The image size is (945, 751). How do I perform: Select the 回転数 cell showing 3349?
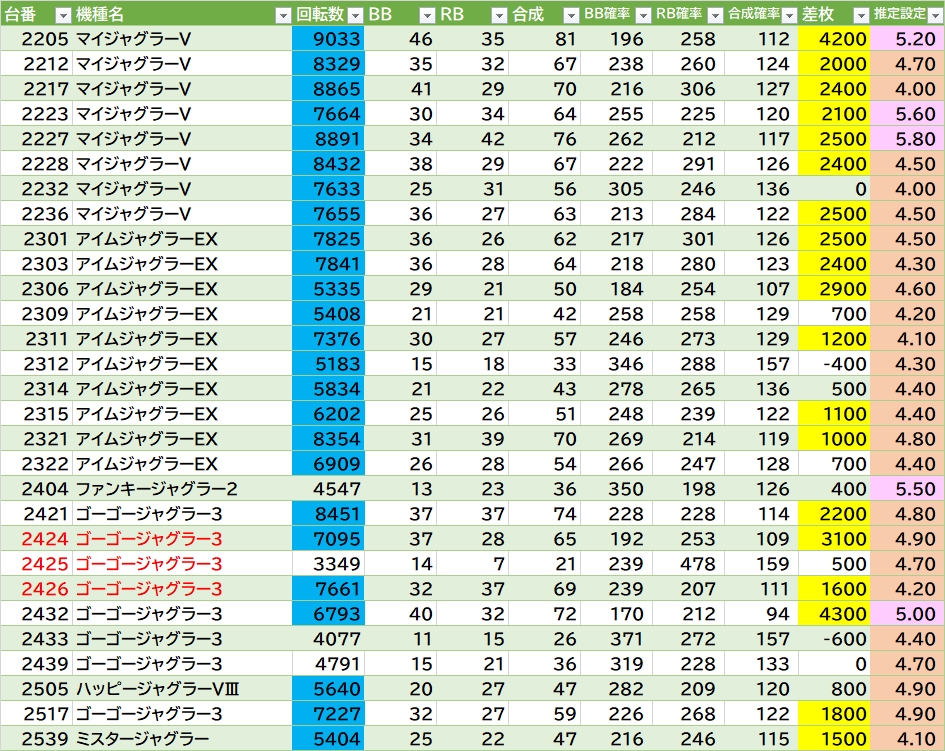pos(328,564)
